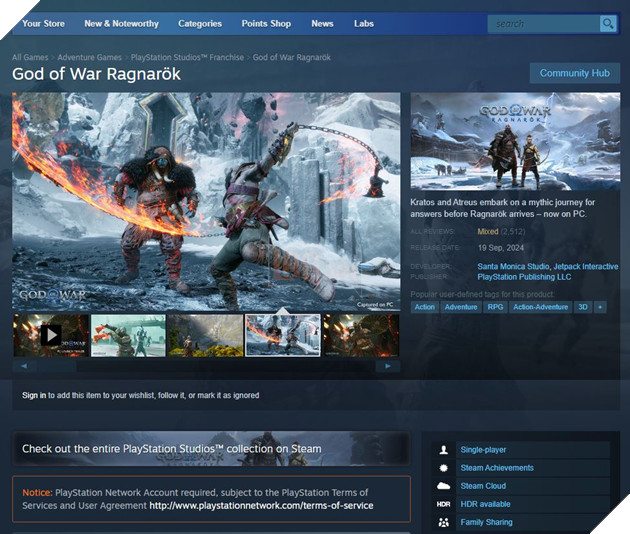Click the Family Sharing icon

(x=443, y=522)
